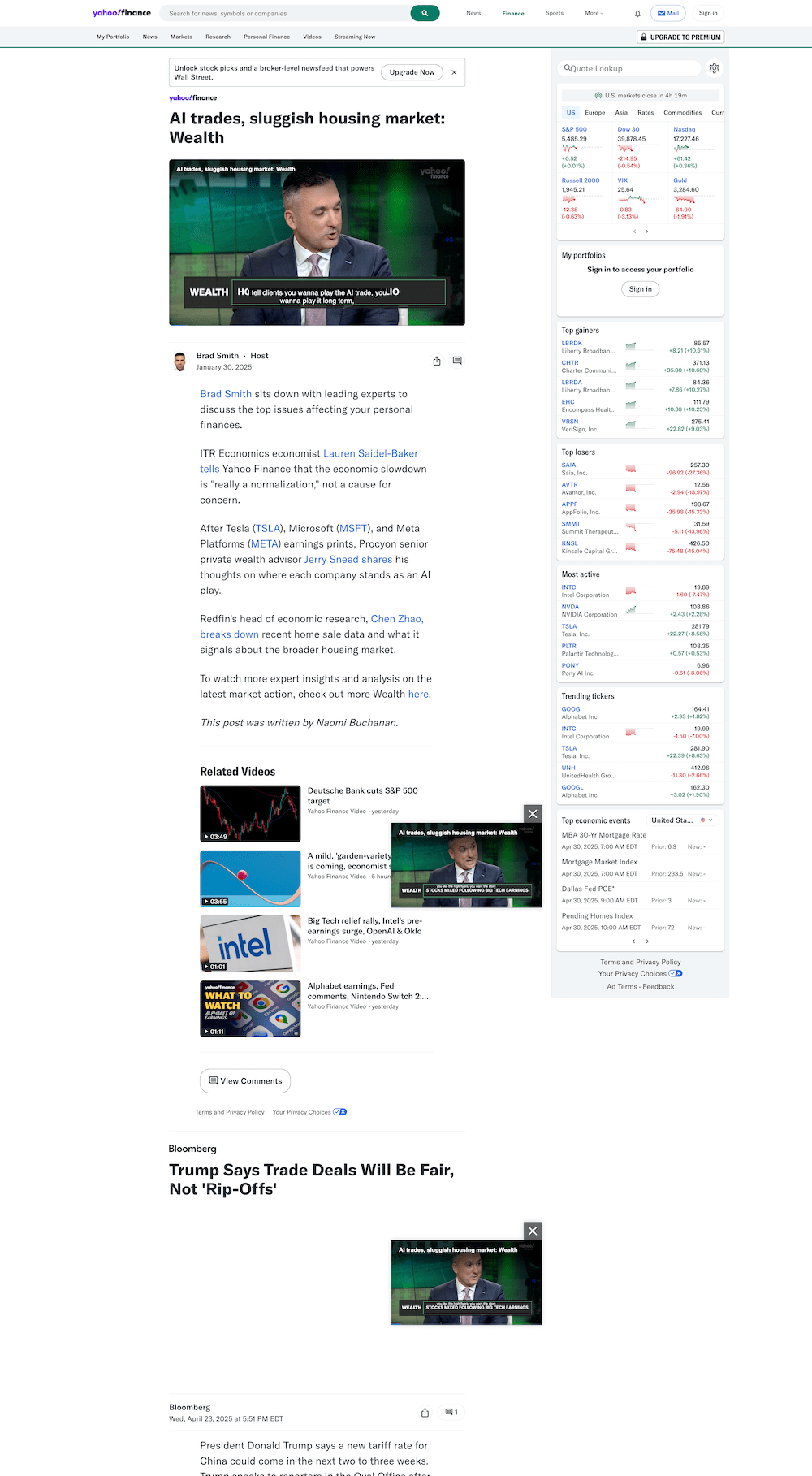Open the Sports header link
This screenshot has height=1476, width=812.
[555, 13]
